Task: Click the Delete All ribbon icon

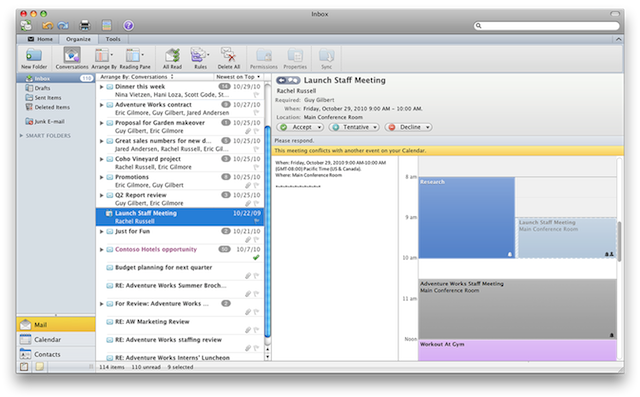Action: (x=229, y=58)
